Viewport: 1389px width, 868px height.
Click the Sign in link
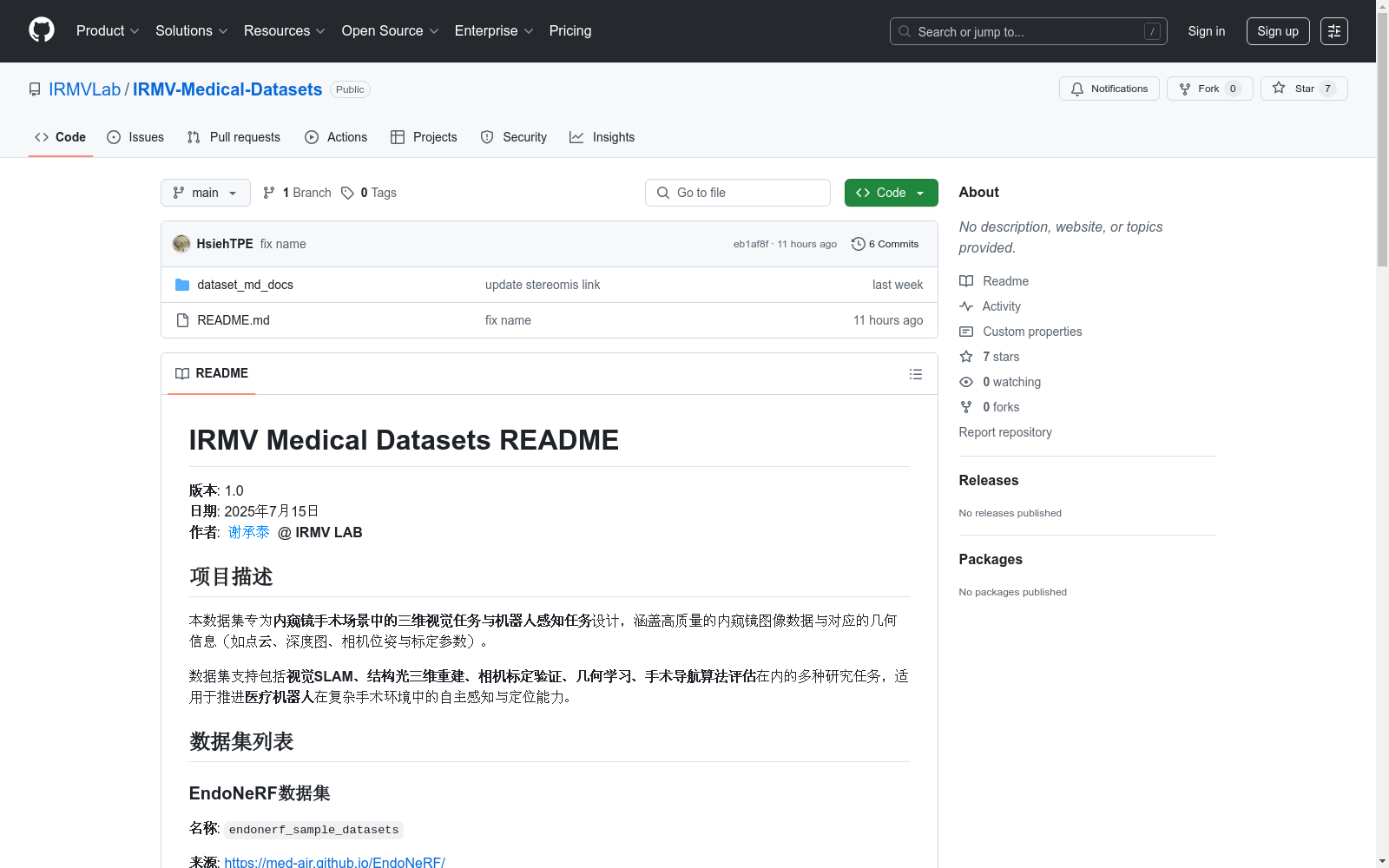[x=1207, y=31]
